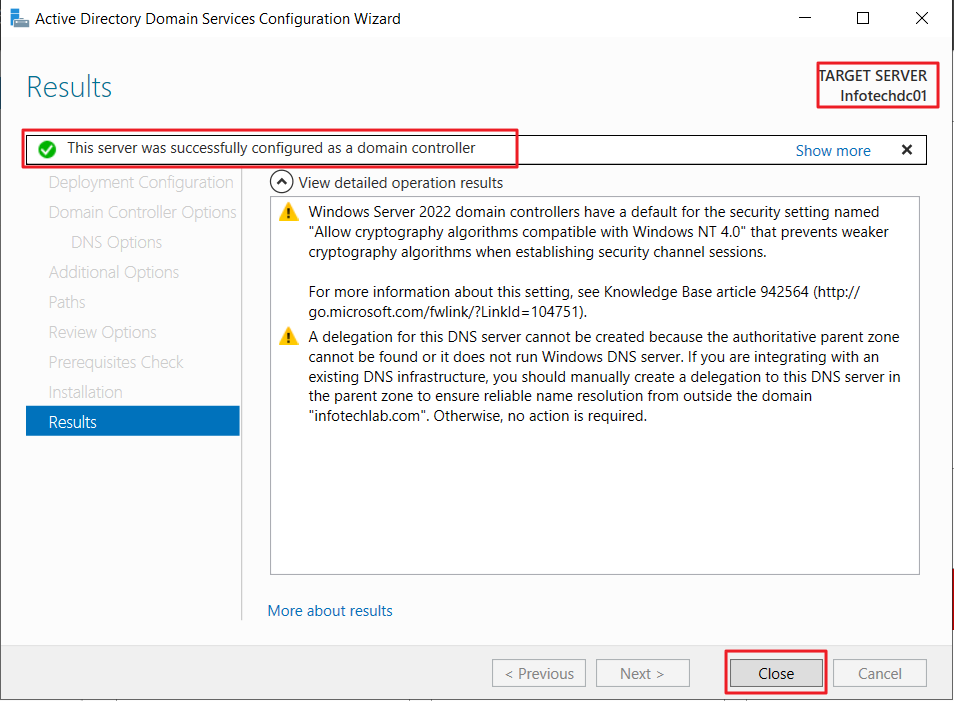Screen dimensions: 954x701
Task: Click the Knowledge Base article 942564 text
Action: [x=706, y=291]
